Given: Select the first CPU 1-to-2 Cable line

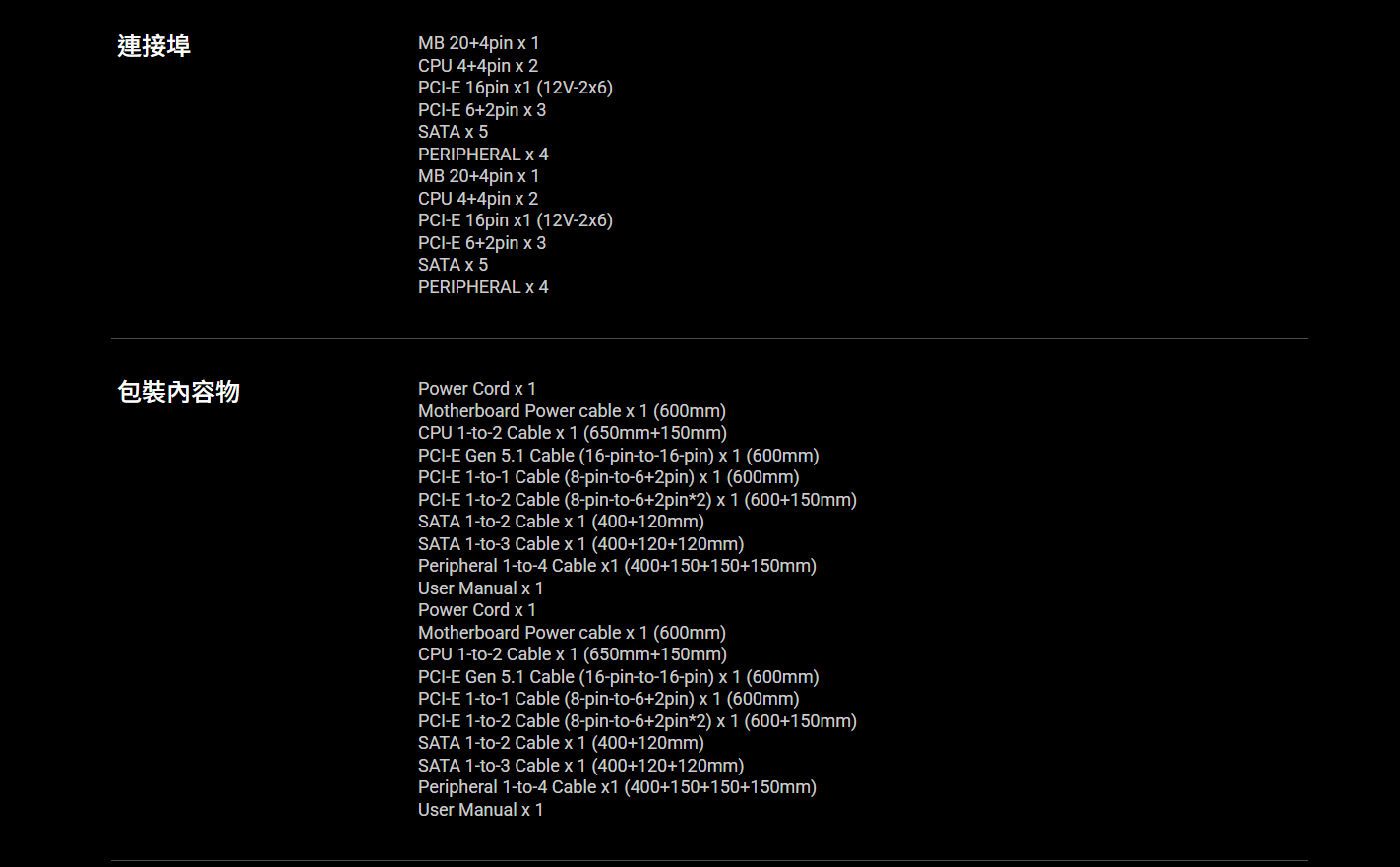Looking at the screenshot, I should click(x=572, y=433).
